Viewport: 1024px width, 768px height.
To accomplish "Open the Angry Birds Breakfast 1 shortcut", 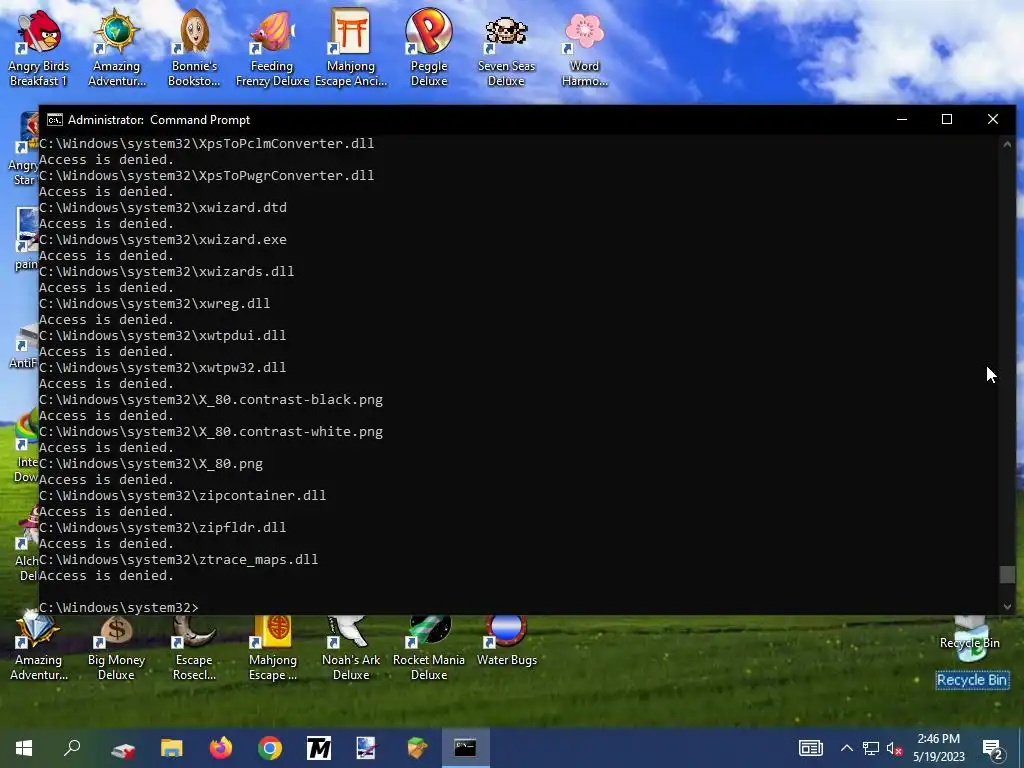I will (x=38, y=48).
